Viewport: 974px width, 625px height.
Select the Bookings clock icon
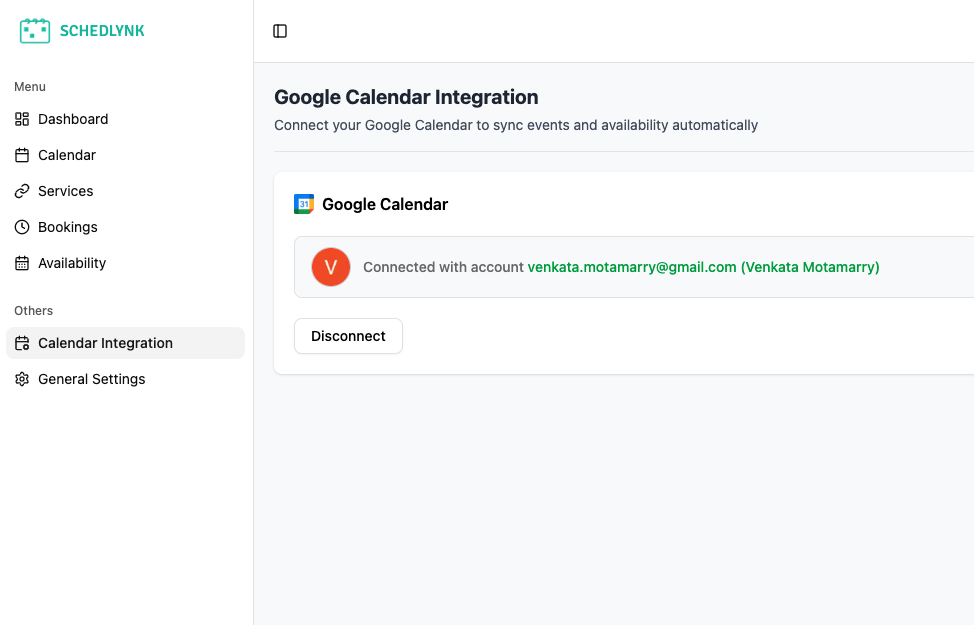point(22,227)
